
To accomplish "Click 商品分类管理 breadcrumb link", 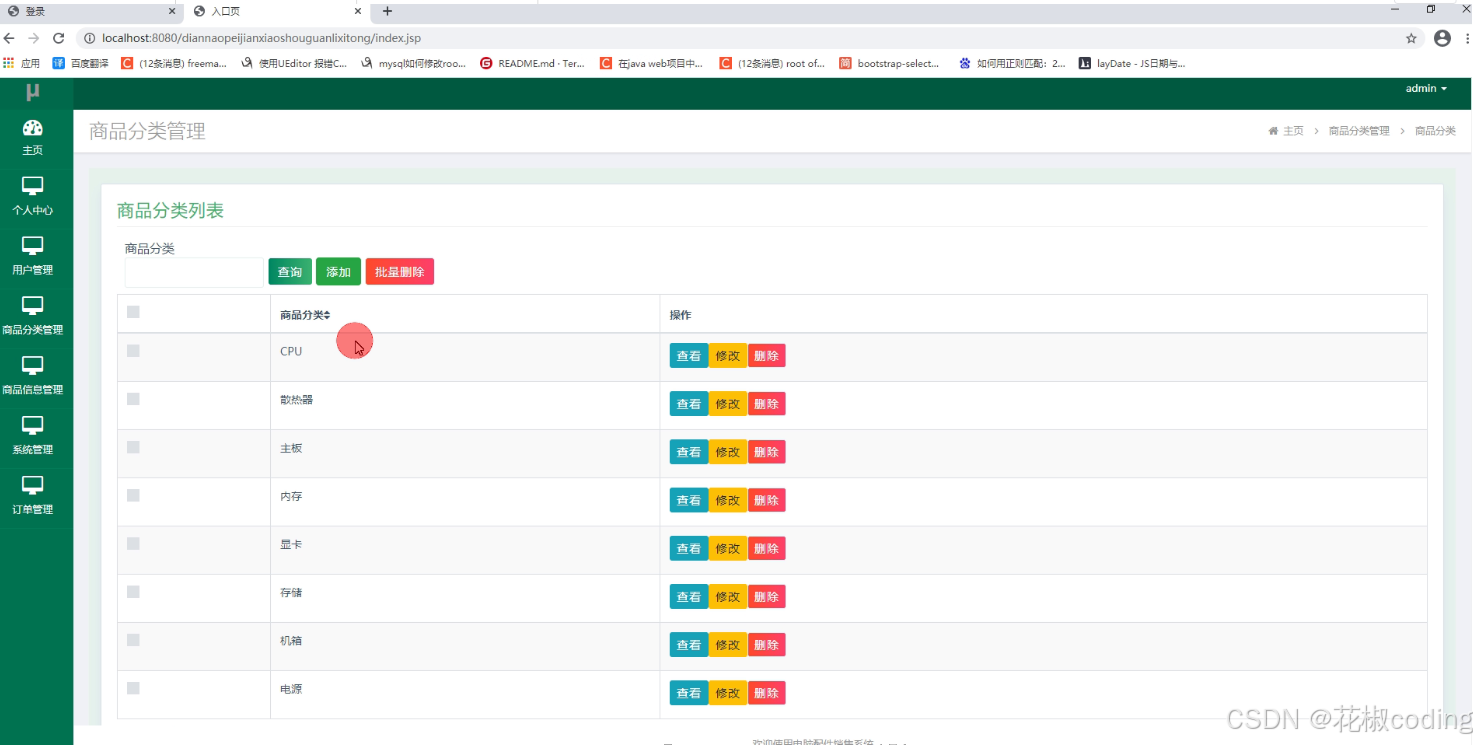I will tap(1359, 131).
